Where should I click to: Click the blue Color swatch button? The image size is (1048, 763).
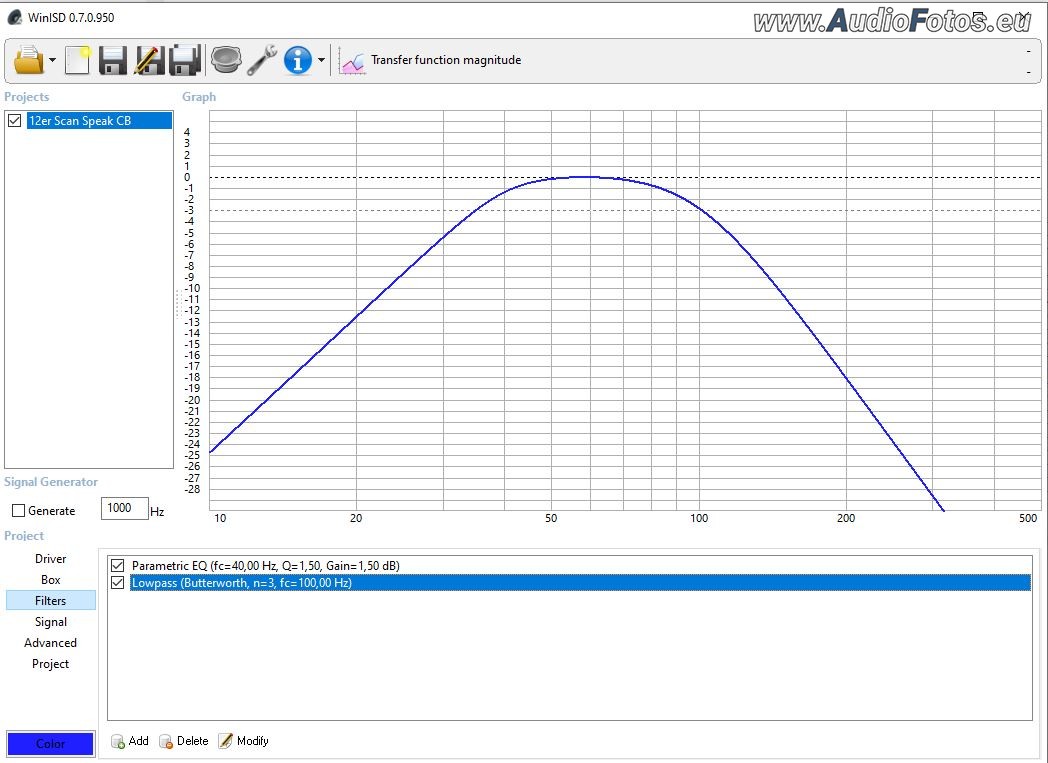click(50, 744)
